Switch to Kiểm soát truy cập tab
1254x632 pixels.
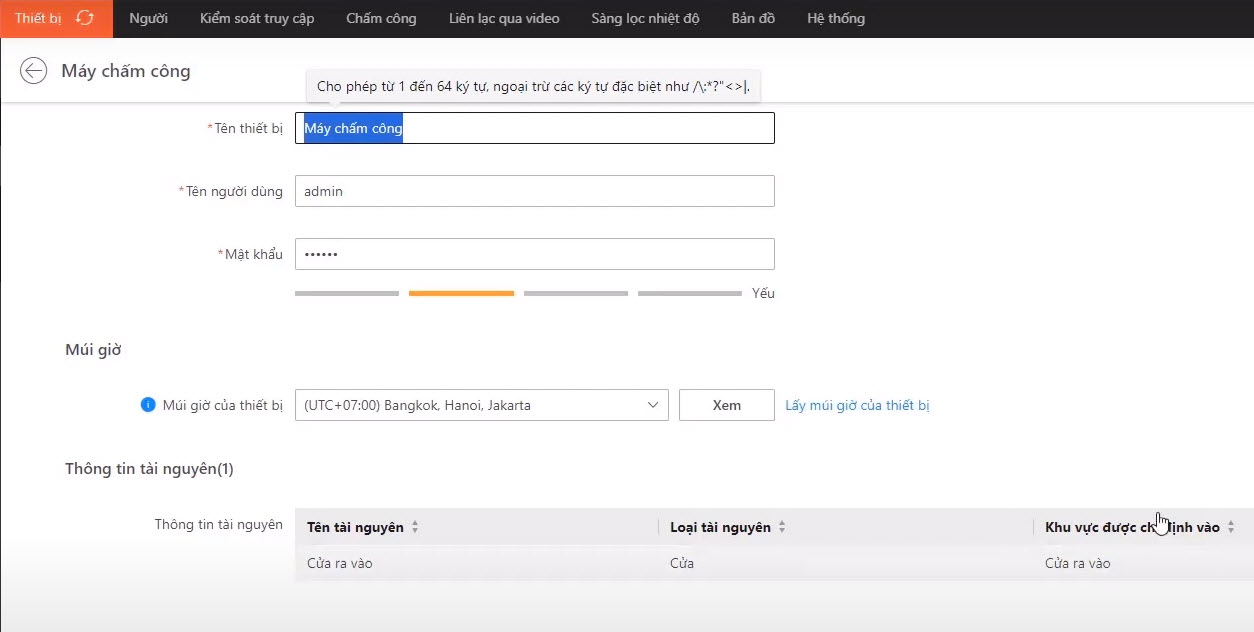pyautogui.click(x=257, y=18)
